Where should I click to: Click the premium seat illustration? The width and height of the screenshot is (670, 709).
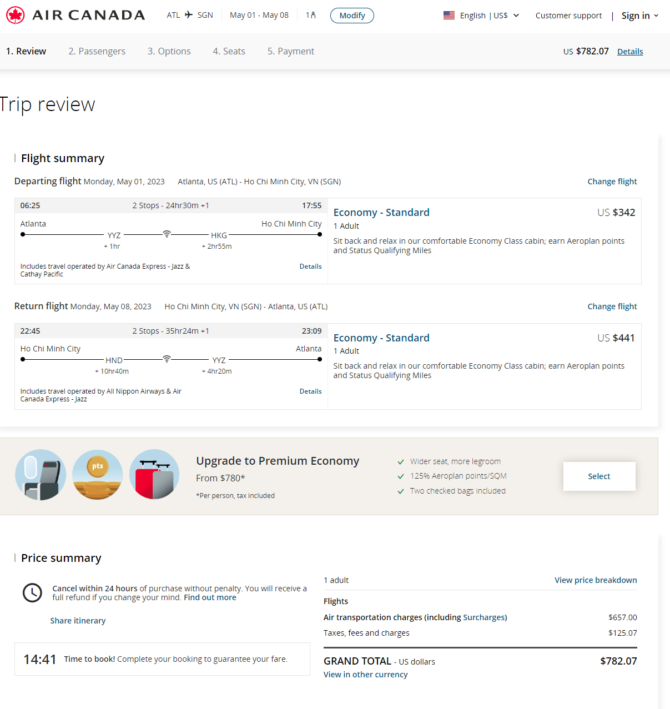click(41, 474)
